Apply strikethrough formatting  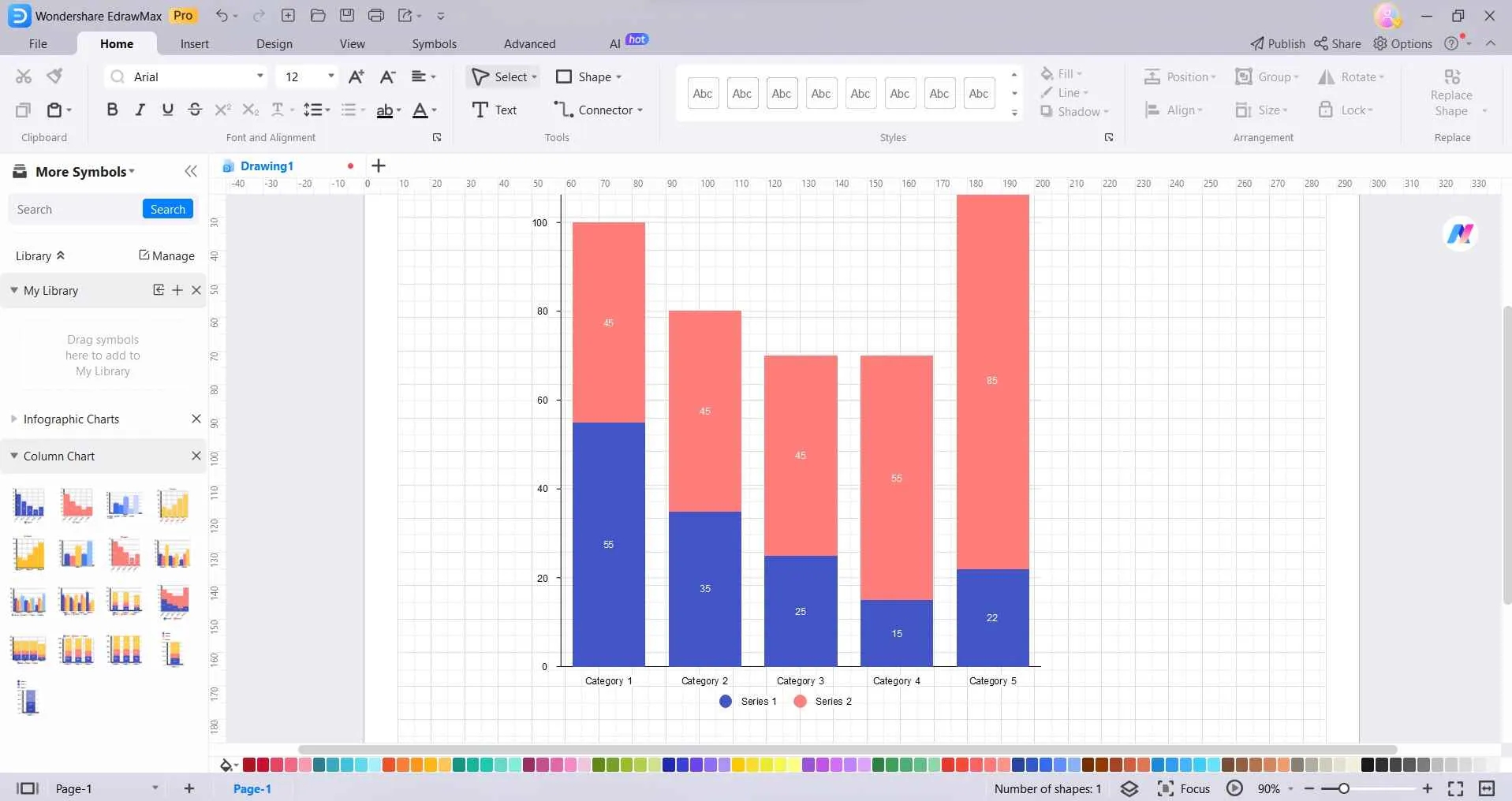click(195, 110)
